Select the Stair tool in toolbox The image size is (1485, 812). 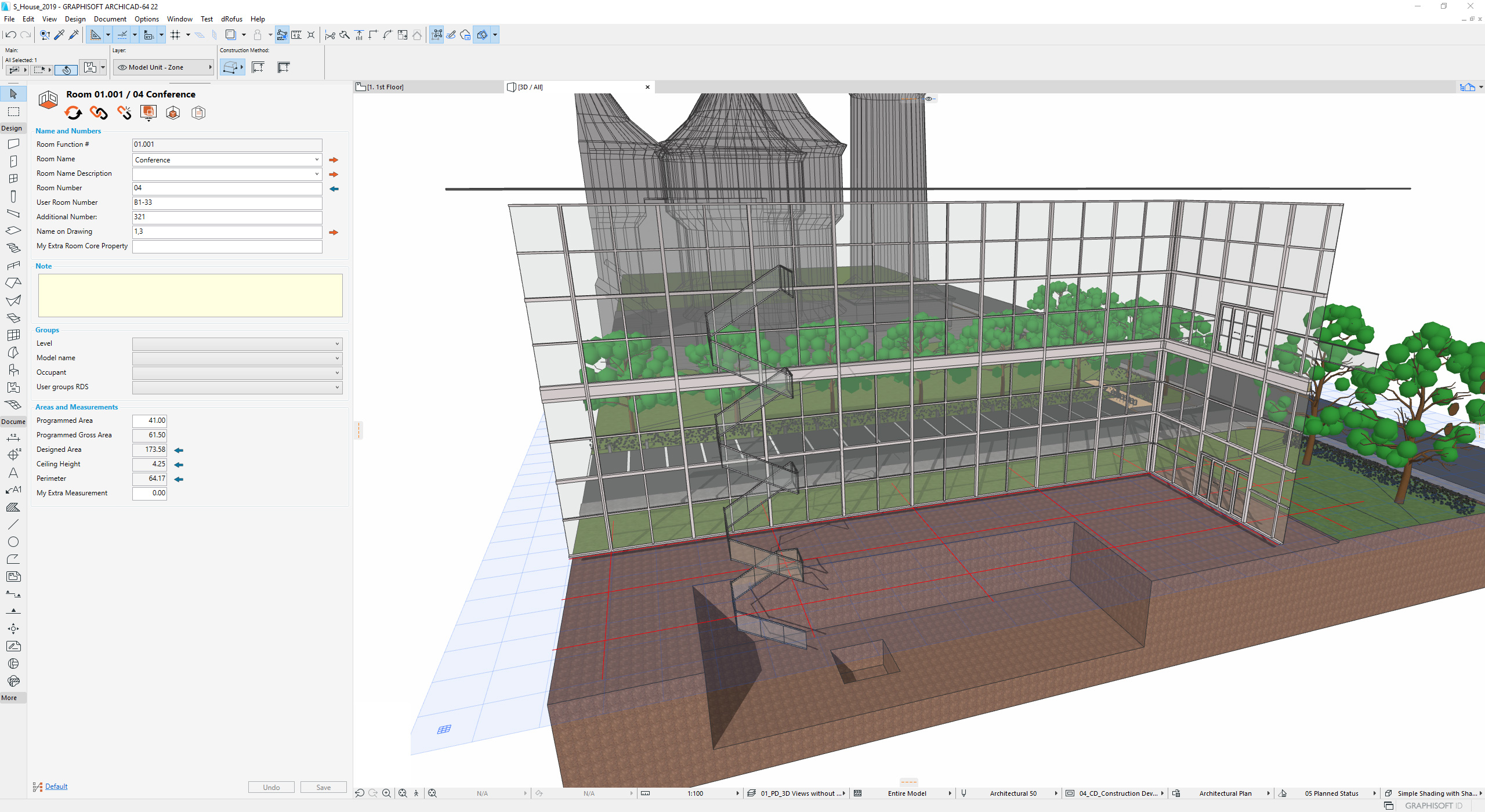[13, 248]
